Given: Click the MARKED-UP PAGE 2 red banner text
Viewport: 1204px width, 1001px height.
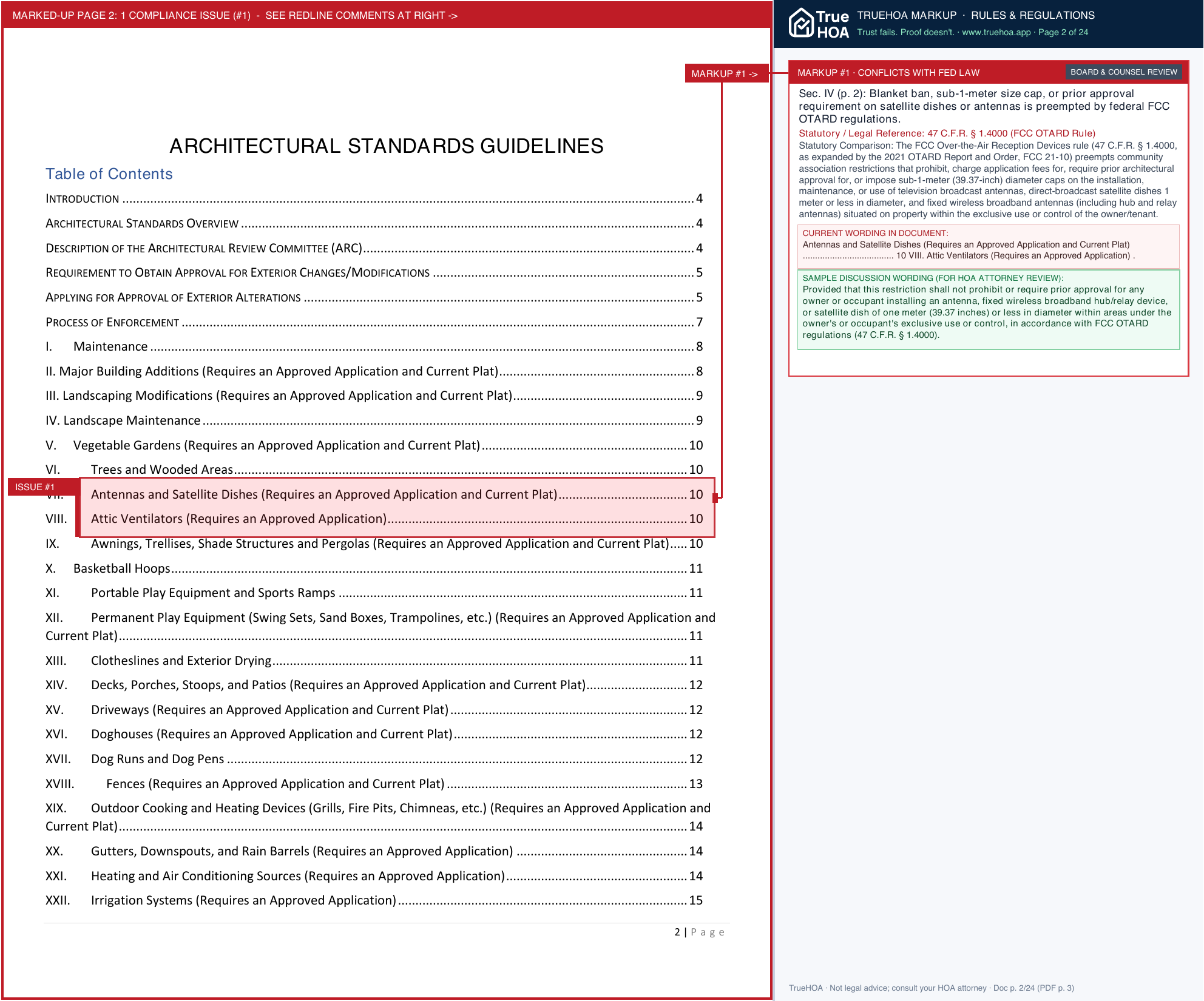Looking at the screenshot, I should [235, 15].
